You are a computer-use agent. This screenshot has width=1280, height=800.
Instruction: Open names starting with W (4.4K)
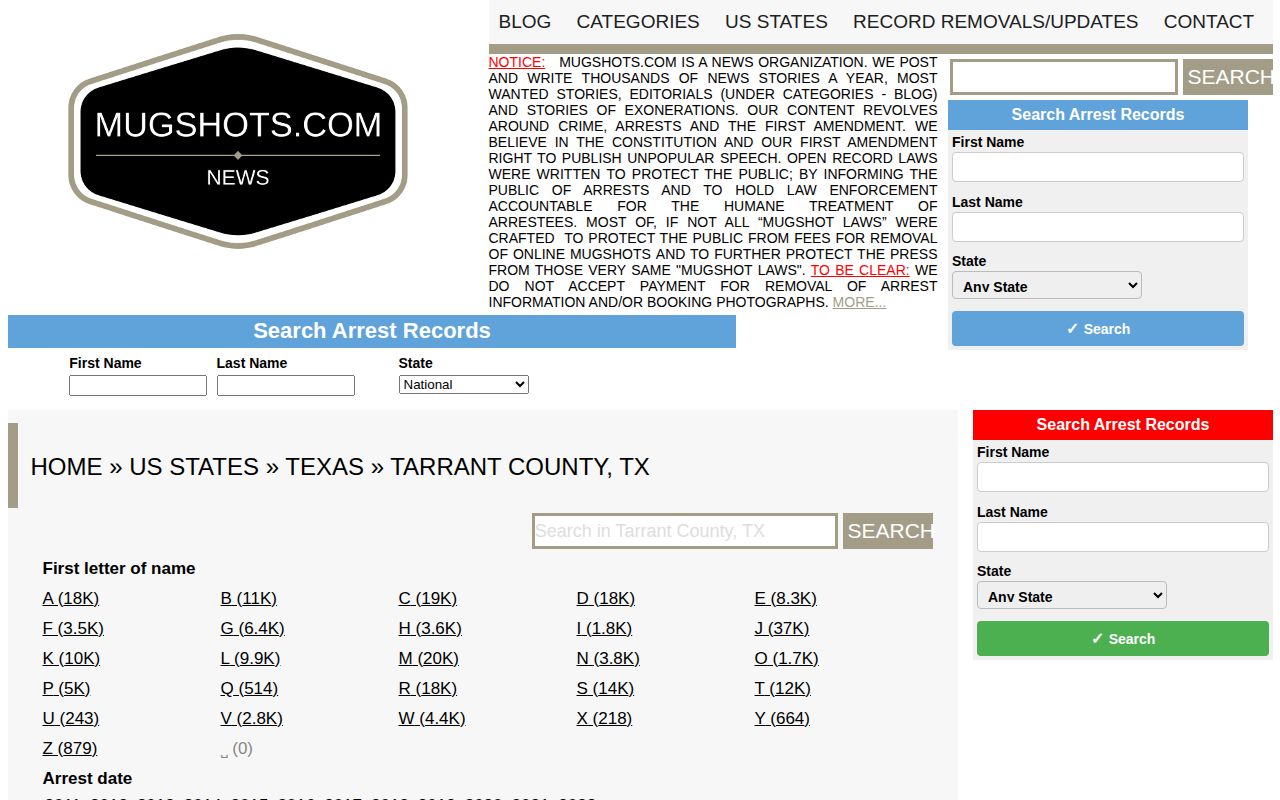click(432, 718)
